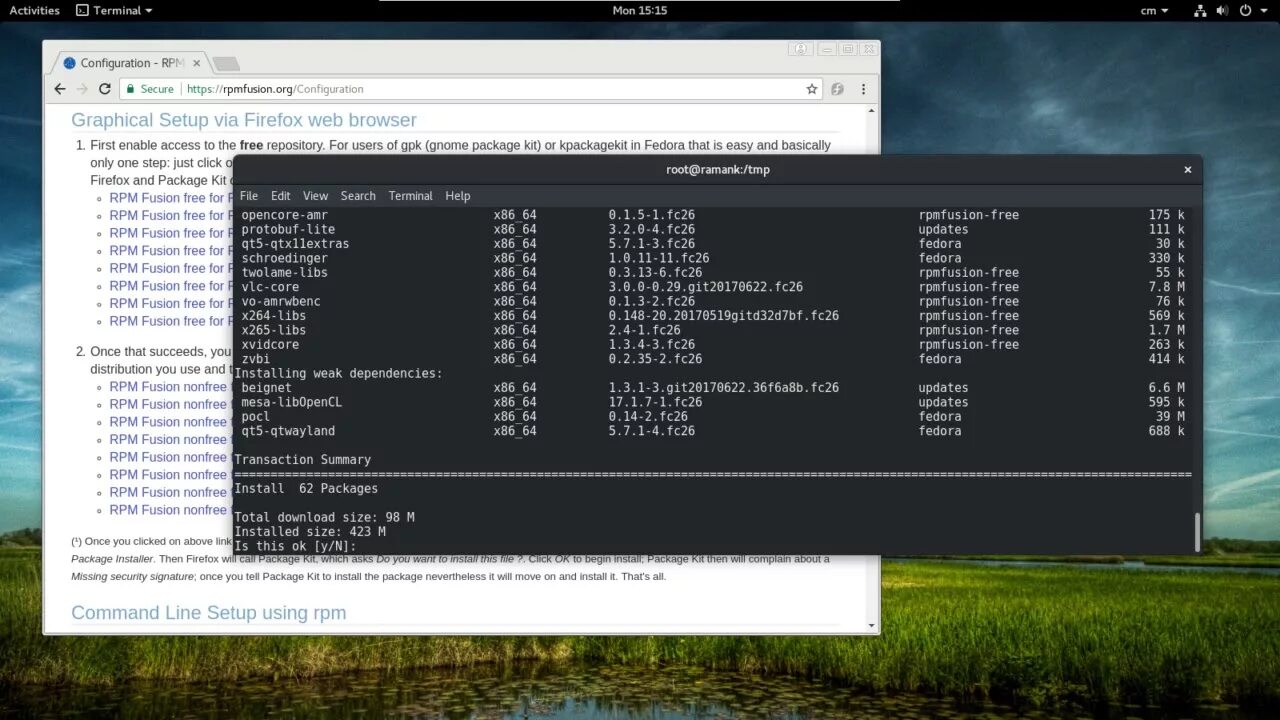Click the 7.8 M size value
The image size is (1280, 720).
click(x=1166, y=287)
